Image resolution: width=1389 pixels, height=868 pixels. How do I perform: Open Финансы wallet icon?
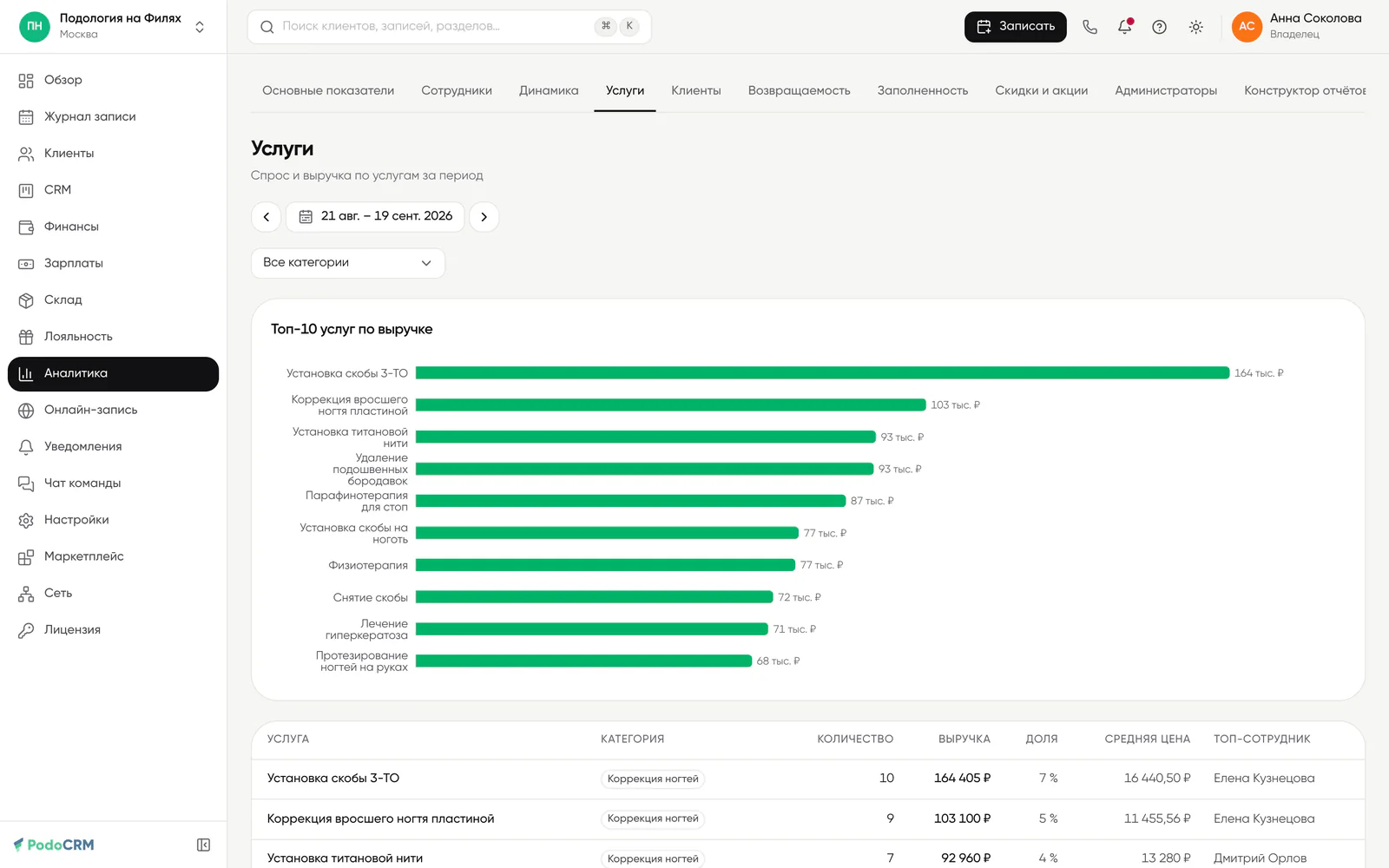26,227
